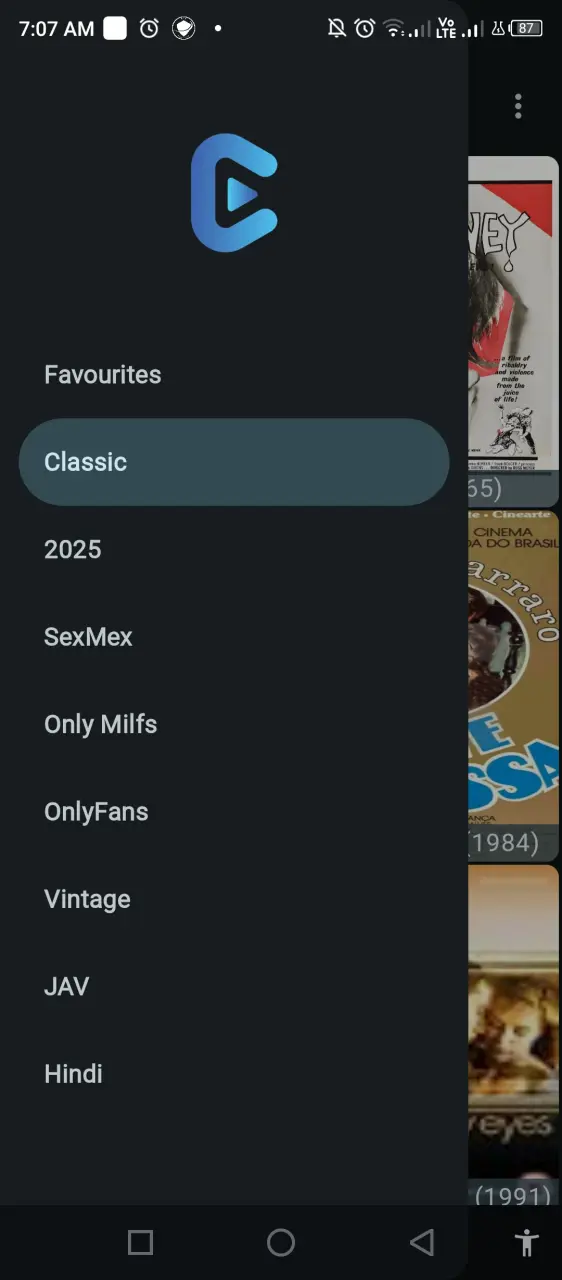Tap the accessibility figure icon in navigation bar
562x1280 pixels.
[526, 1243]
